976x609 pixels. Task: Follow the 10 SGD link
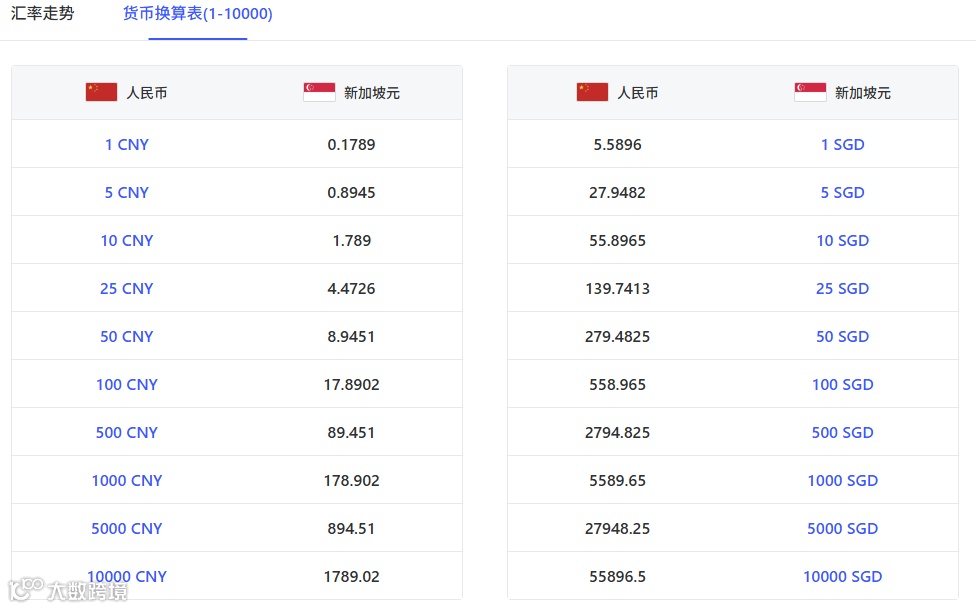pyautogui.click(x=843, y=240)
